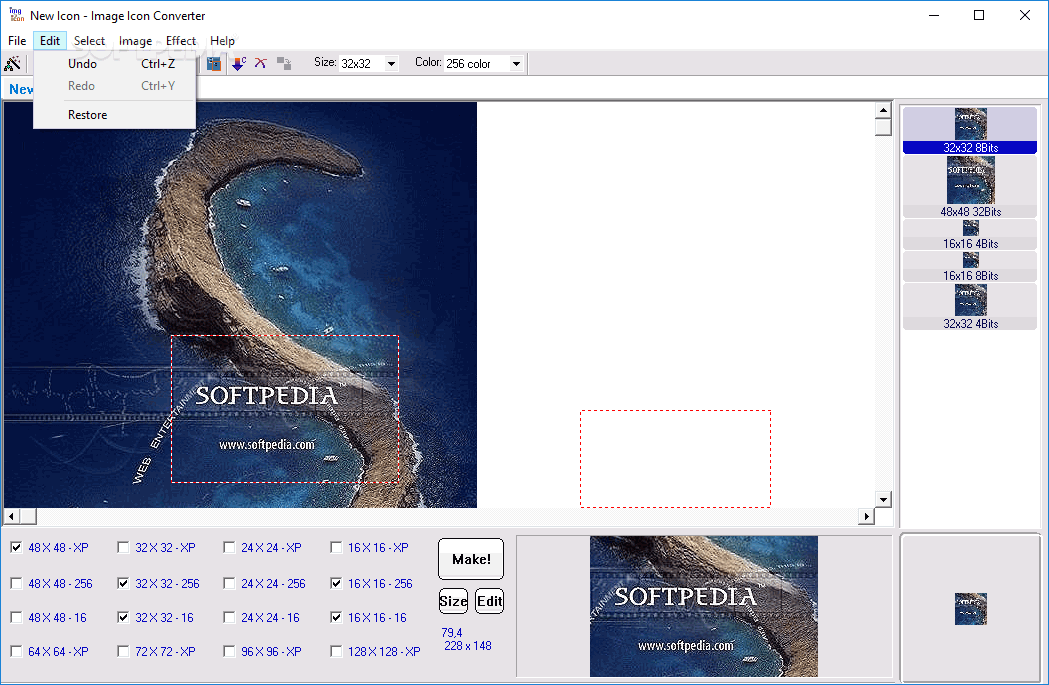Enable the 64X64 - XP checkbox

pyautogui.click(x=16, y=652)
